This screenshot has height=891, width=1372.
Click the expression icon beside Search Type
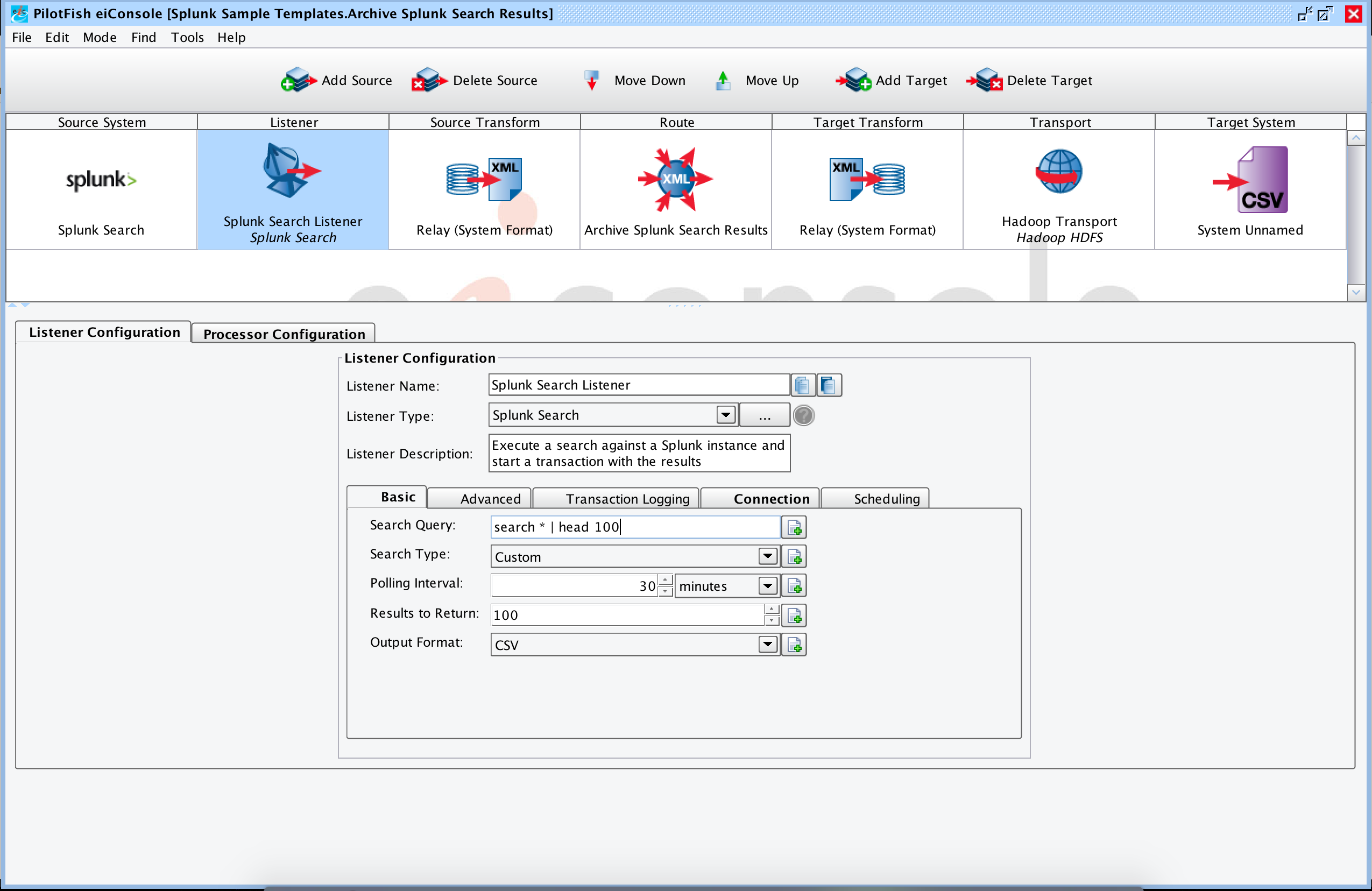(794, 557)
